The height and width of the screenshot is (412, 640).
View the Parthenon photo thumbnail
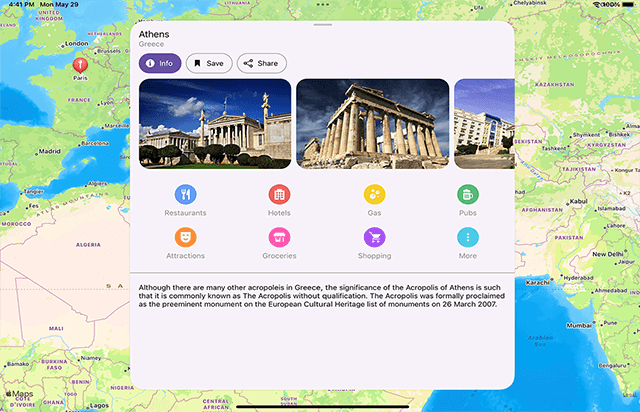[x=371, y=124]
